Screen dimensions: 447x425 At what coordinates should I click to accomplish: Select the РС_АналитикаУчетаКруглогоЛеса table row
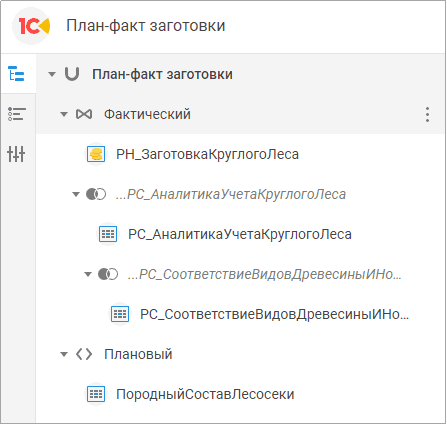click(240, 234)
